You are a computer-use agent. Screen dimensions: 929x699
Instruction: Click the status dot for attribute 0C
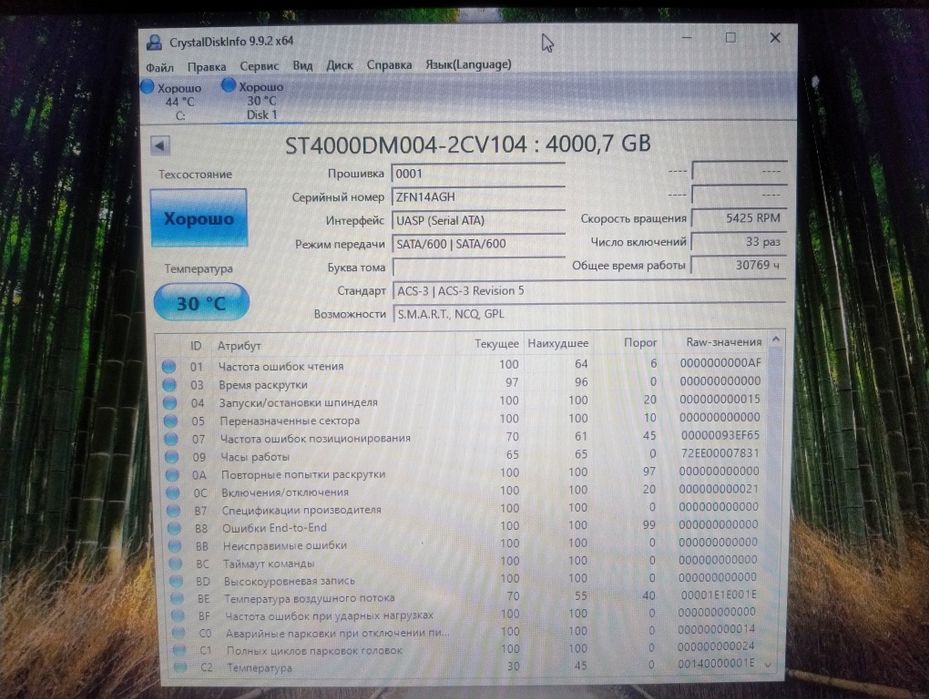[173, 493]
